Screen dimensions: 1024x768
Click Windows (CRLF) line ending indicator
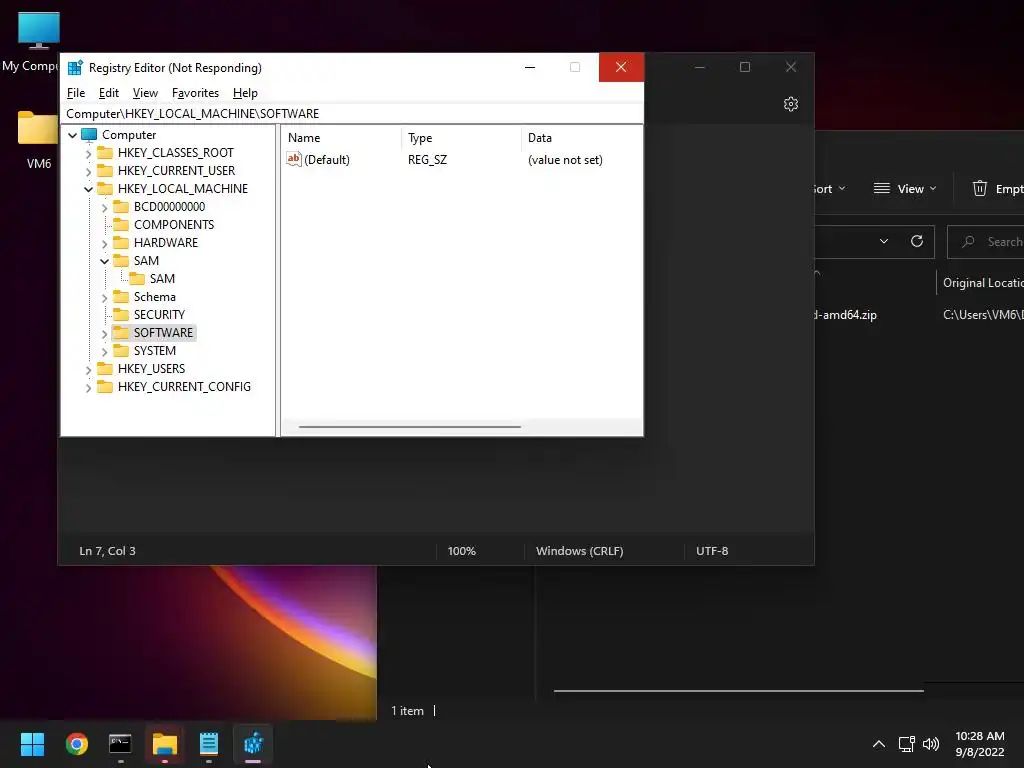580,551
